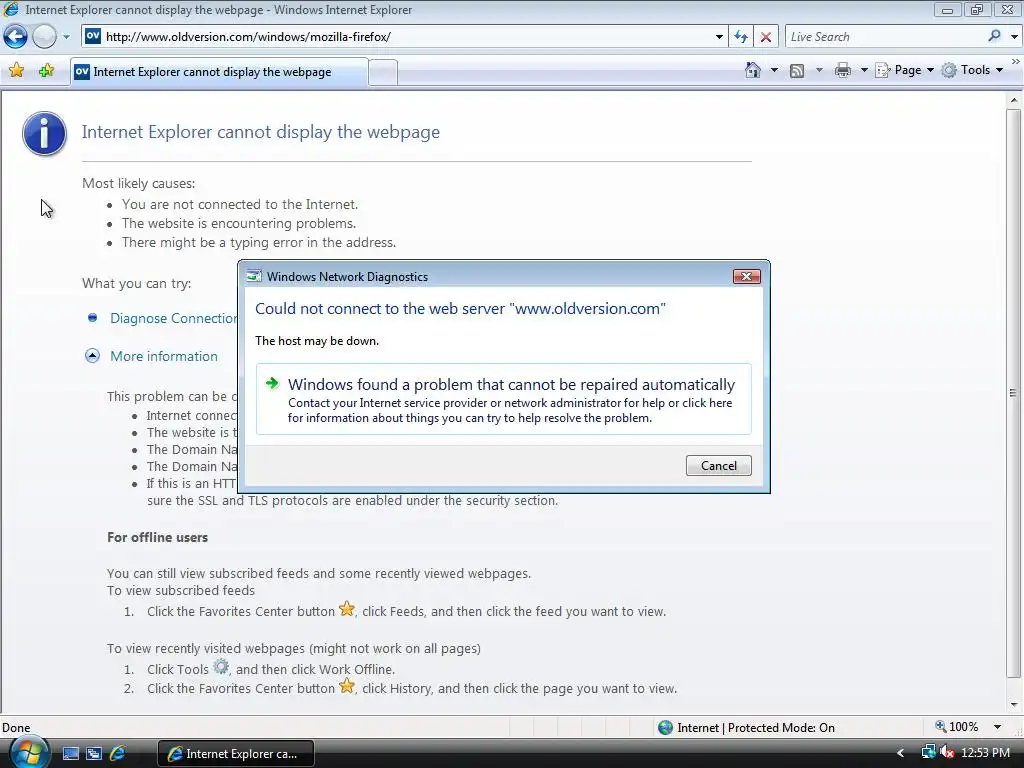Click the Add to Favorites icon

click(x=46, y=71)
